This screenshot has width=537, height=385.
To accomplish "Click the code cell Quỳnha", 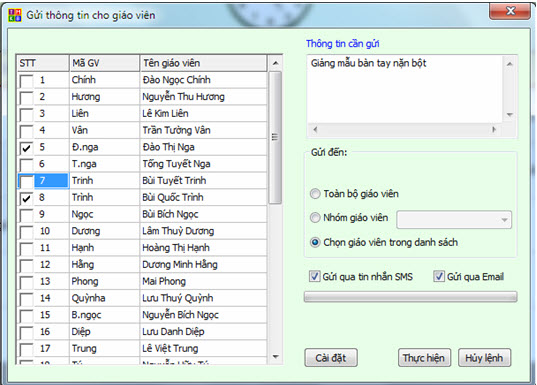I will [104, 298].
